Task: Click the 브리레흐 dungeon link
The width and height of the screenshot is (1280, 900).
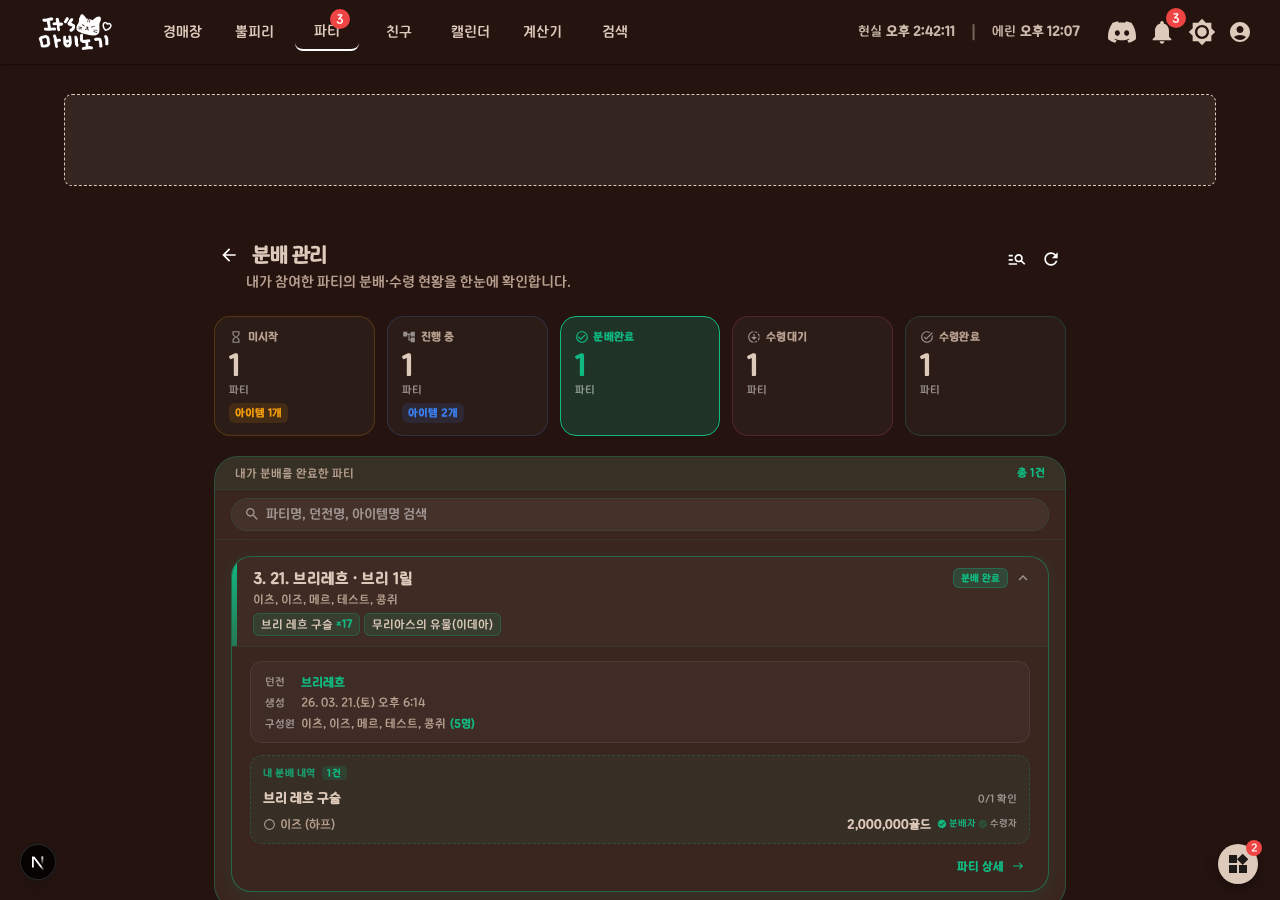Action: (x=323, y=682)
